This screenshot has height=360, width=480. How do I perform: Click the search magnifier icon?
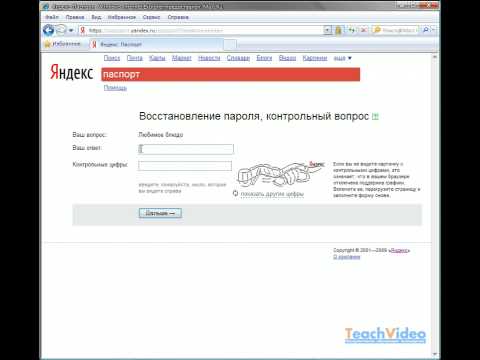(425, 30)
